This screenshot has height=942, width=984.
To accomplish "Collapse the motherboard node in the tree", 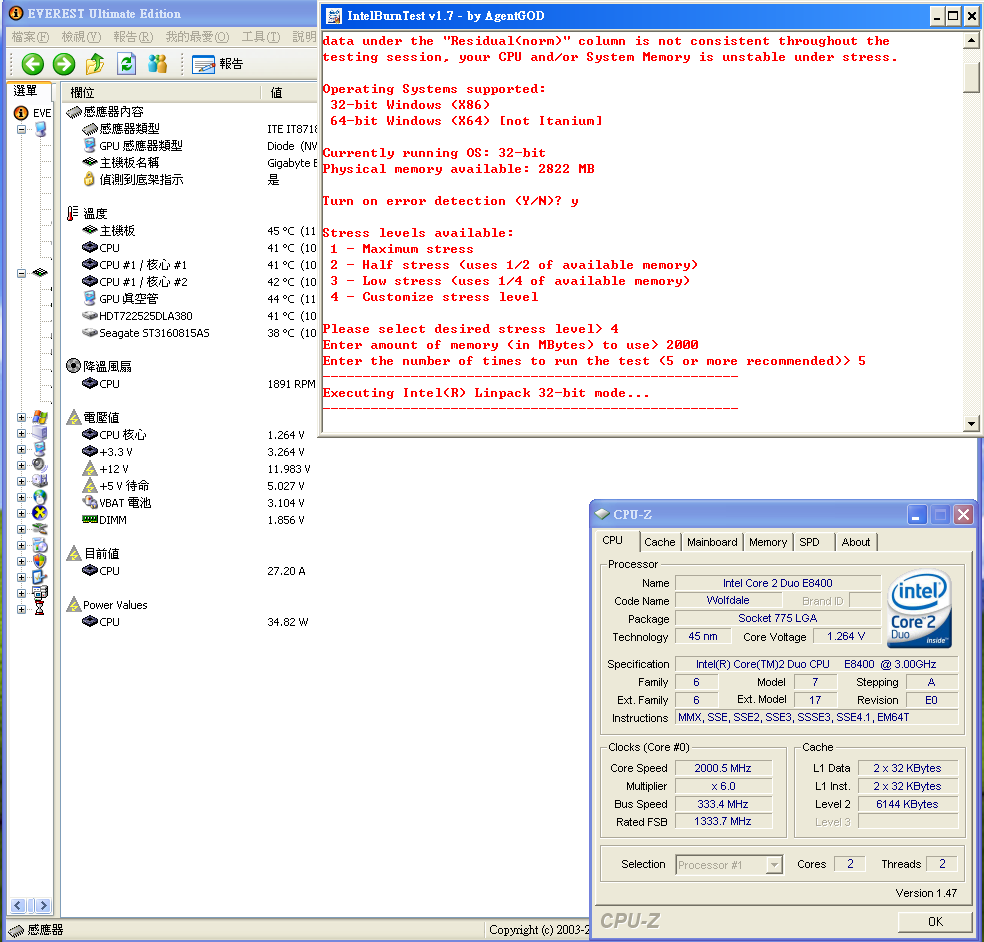I will click(x=21, y=272).
